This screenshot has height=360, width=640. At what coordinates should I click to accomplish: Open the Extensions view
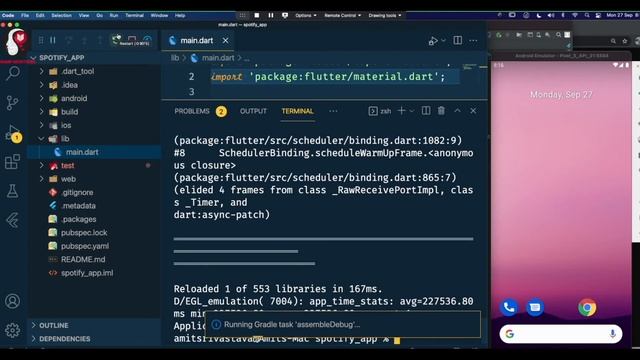[x=13, y=162]
